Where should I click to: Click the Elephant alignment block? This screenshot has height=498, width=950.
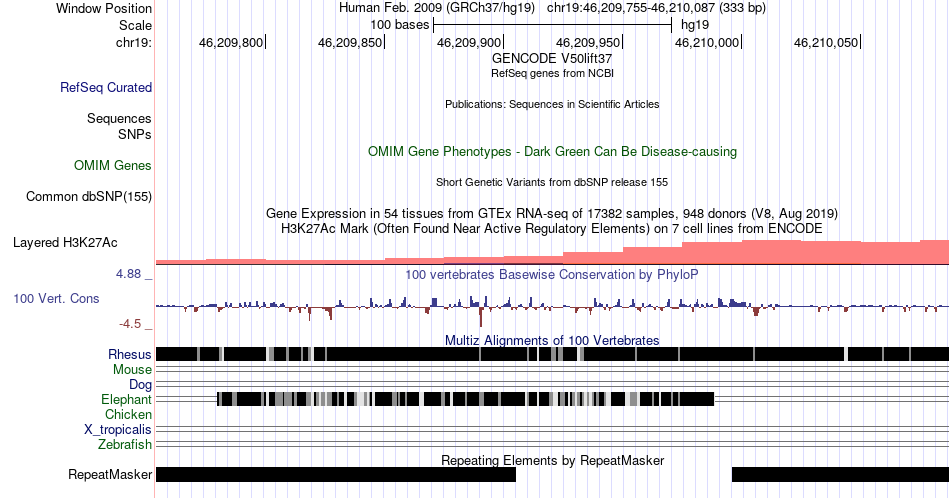pyautogui.click(x=465, y=399)
